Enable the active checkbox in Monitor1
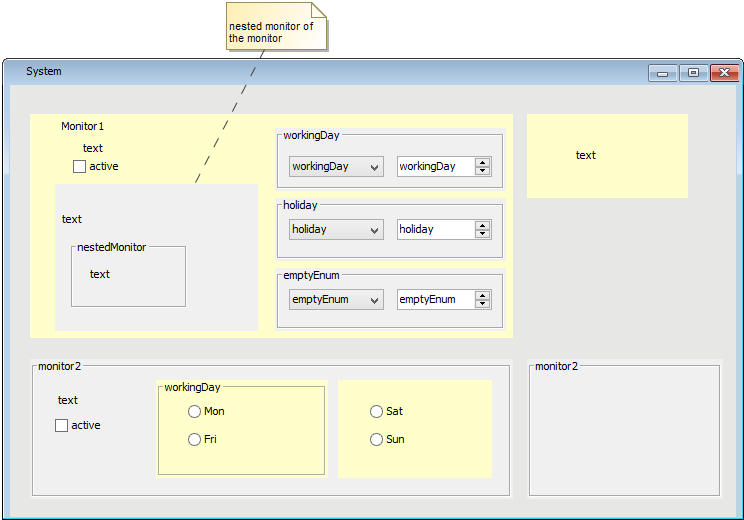 [79, 167]
